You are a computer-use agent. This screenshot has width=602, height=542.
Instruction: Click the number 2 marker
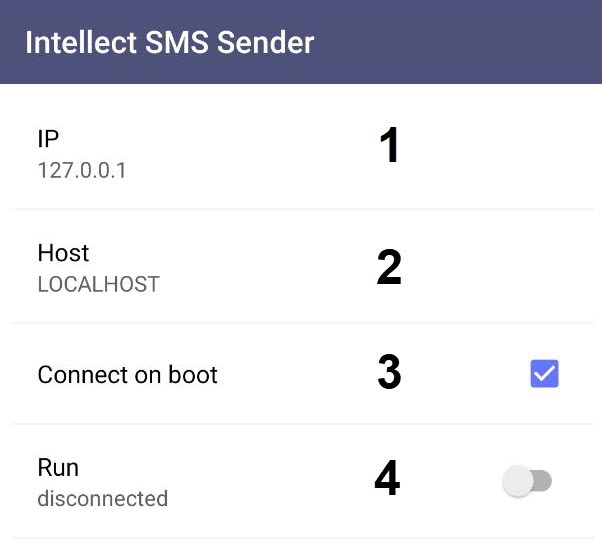coord(388,267)
